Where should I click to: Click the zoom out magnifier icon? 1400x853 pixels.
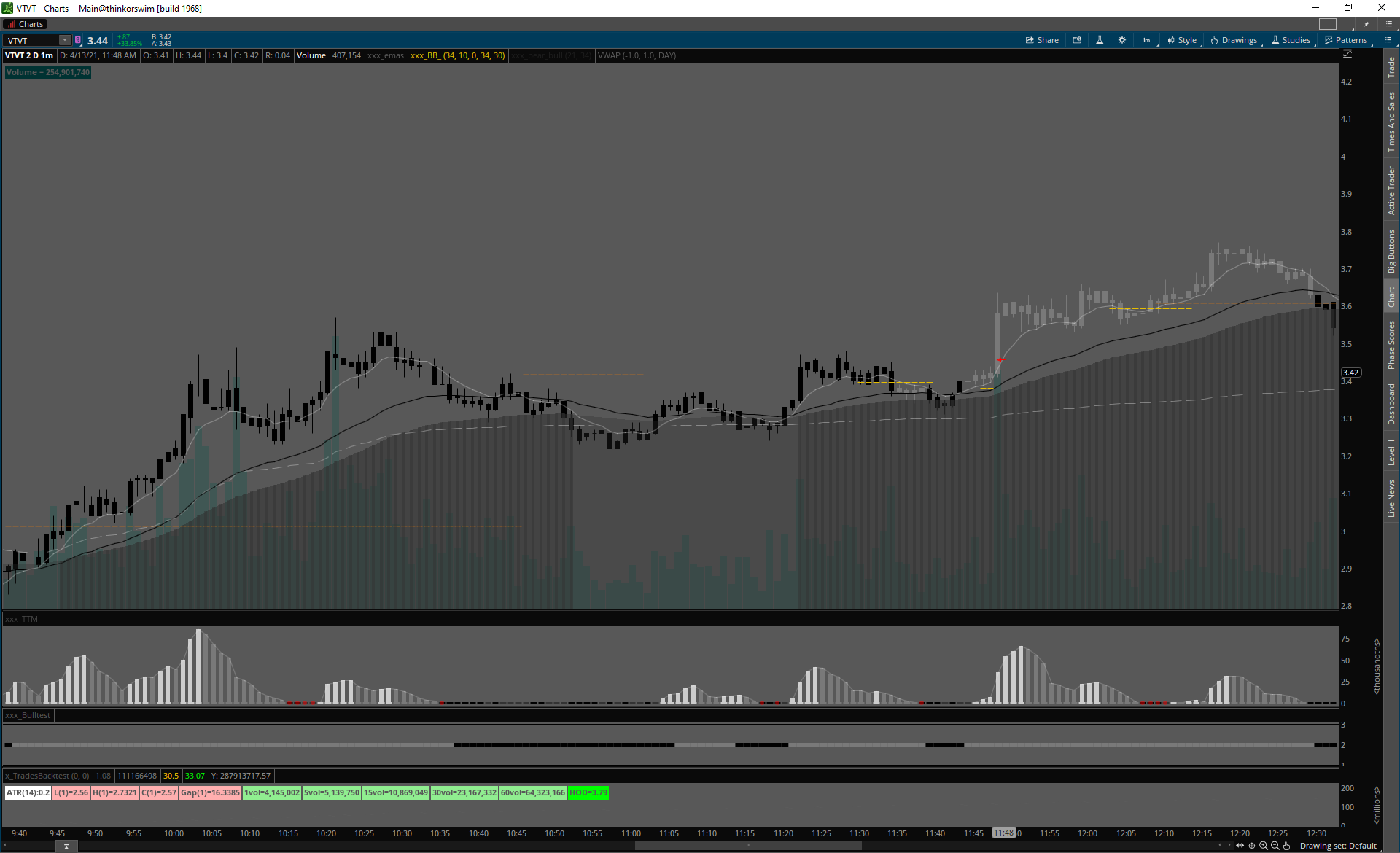(1275, 846)
